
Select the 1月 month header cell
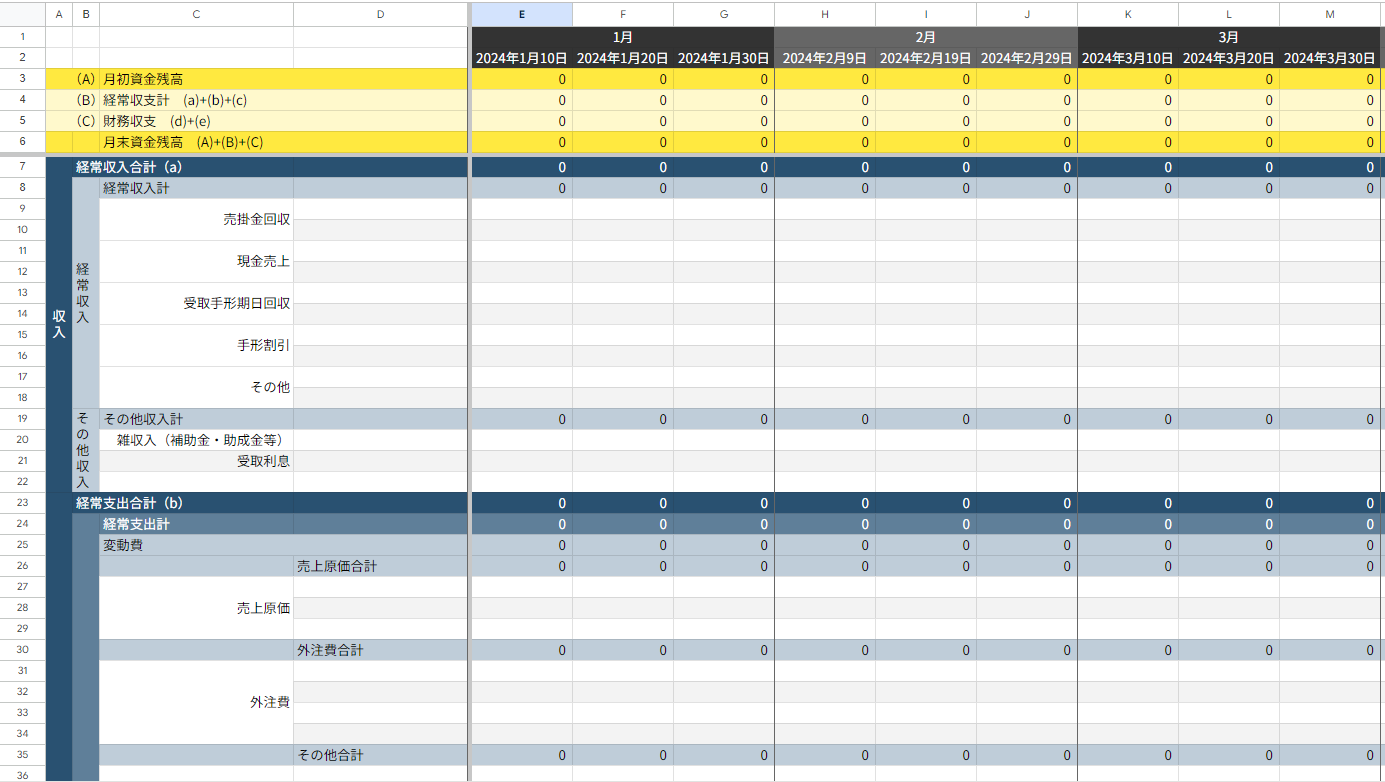coord(622,37)
